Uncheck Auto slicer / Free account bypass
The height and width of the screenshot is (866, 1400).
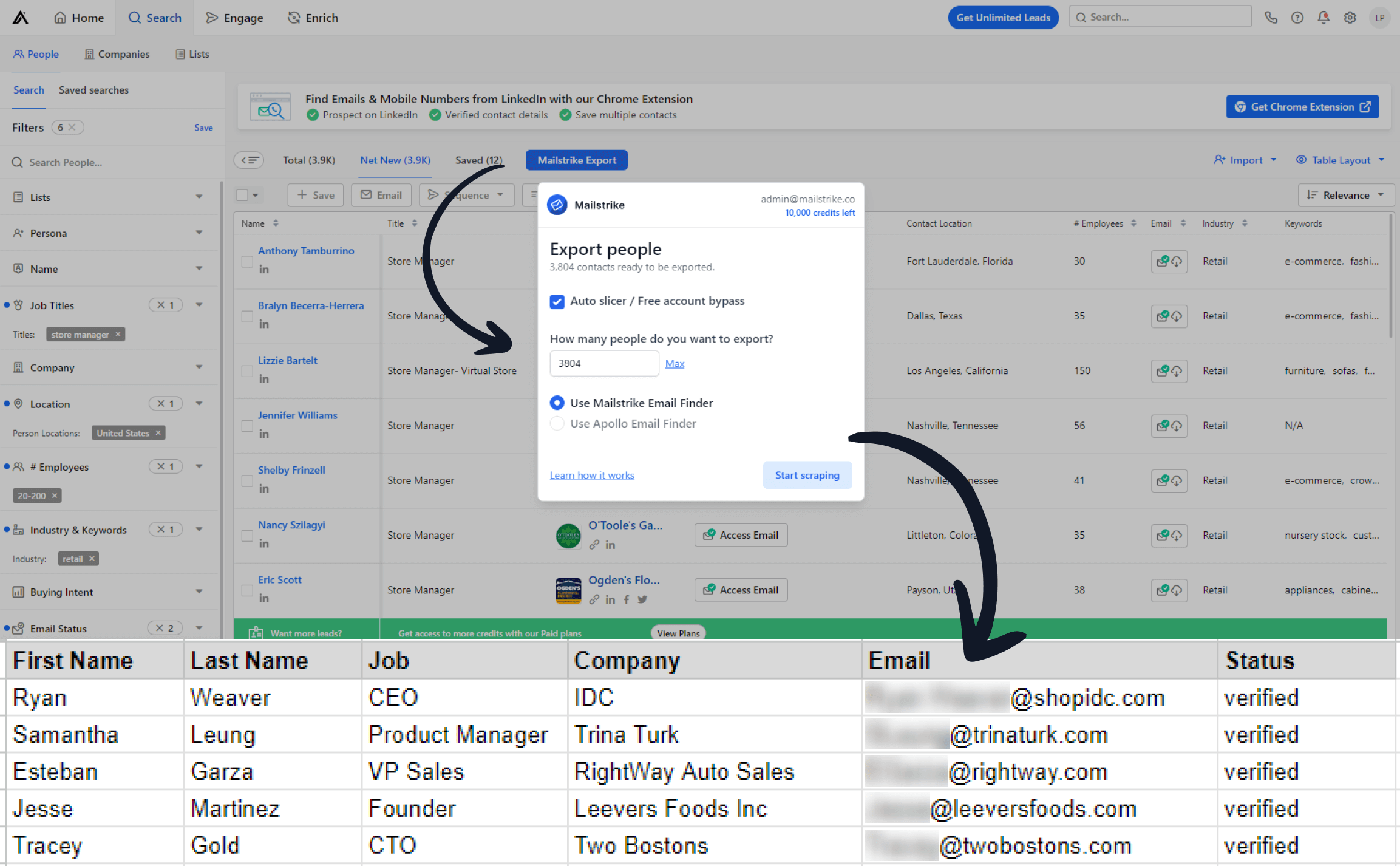point(557,301)
